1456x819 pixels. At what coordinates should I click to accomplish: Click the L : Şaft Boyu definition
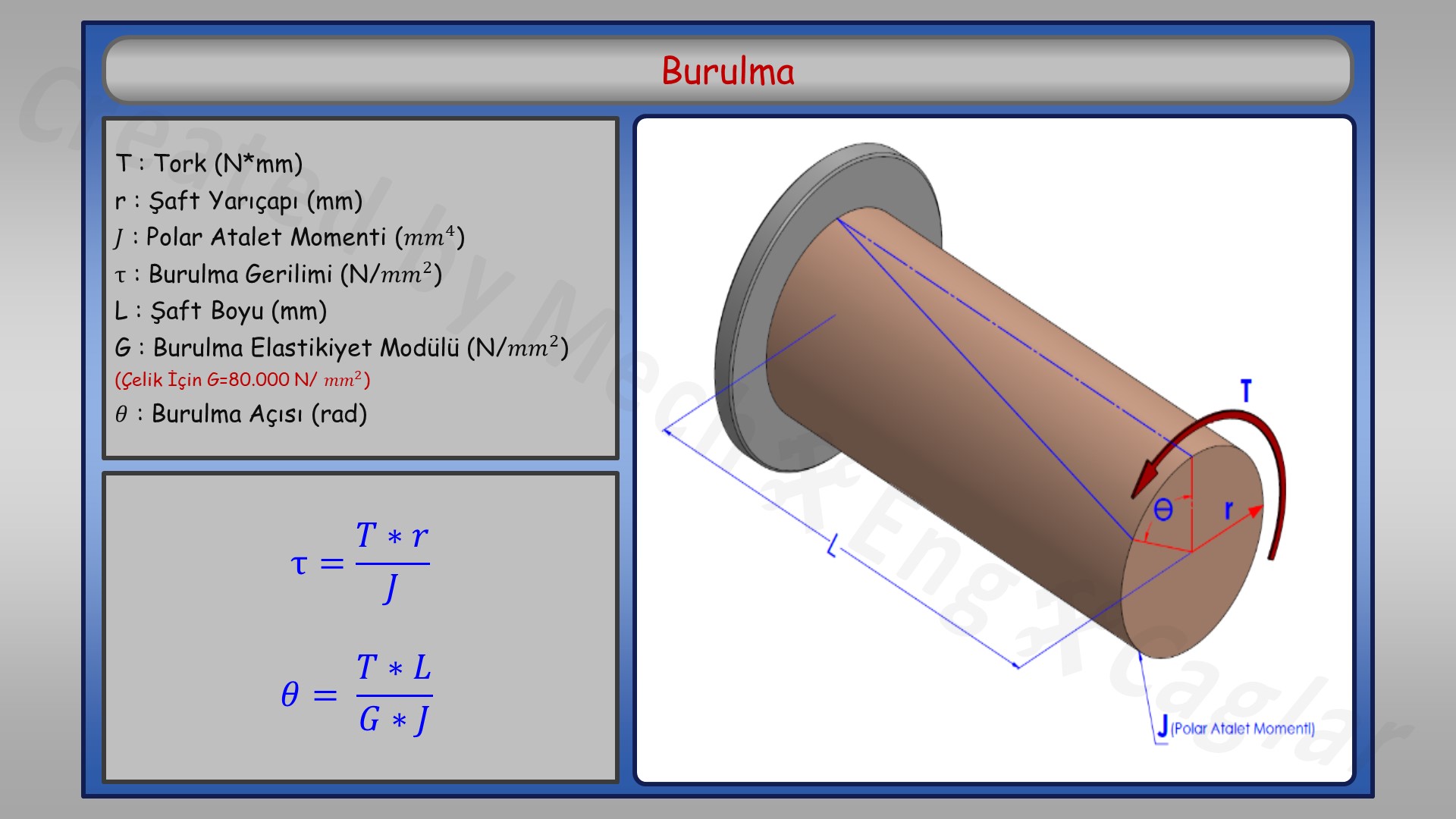(x=221, y=311)
